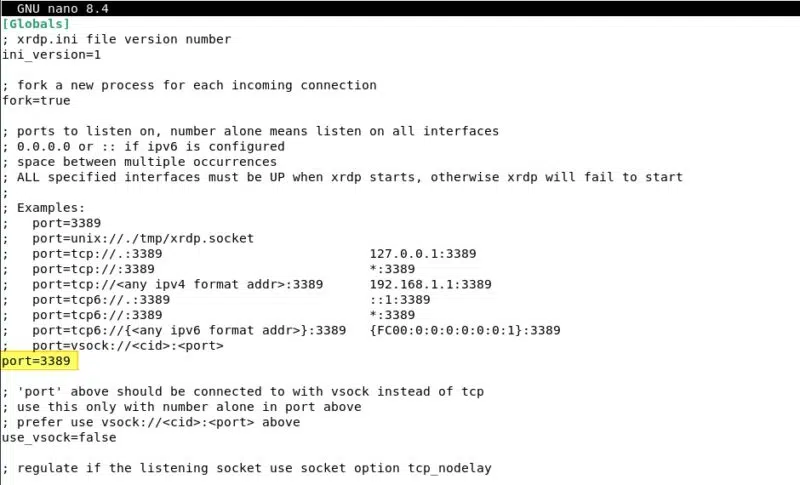Click the 'prefer use vsock' comment line

(151, 422)
